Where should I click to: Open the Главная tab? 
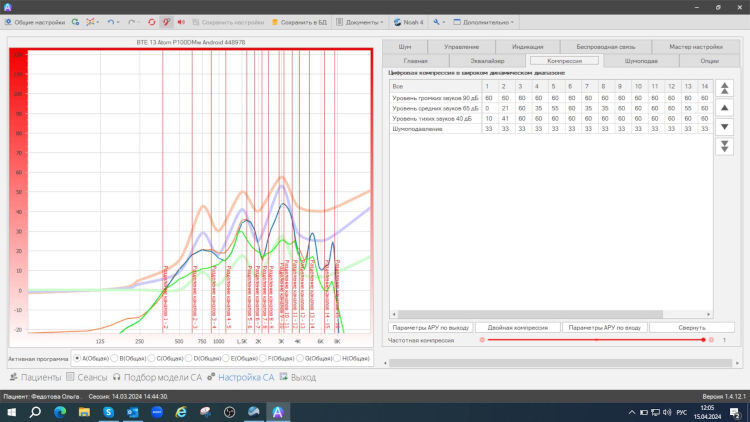pos(415,61)
